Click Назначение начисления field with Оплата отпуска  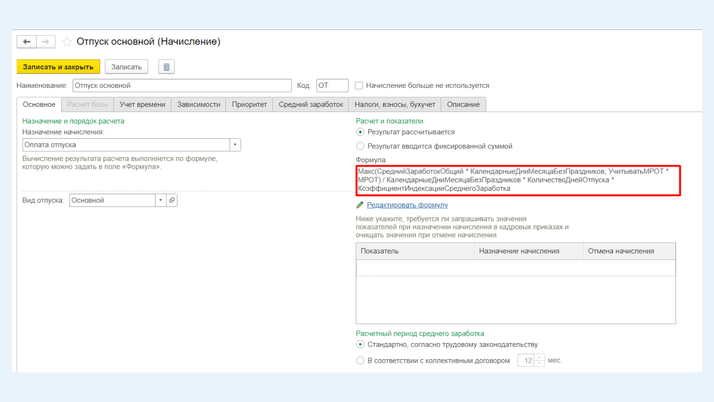(x=126, y=145)
